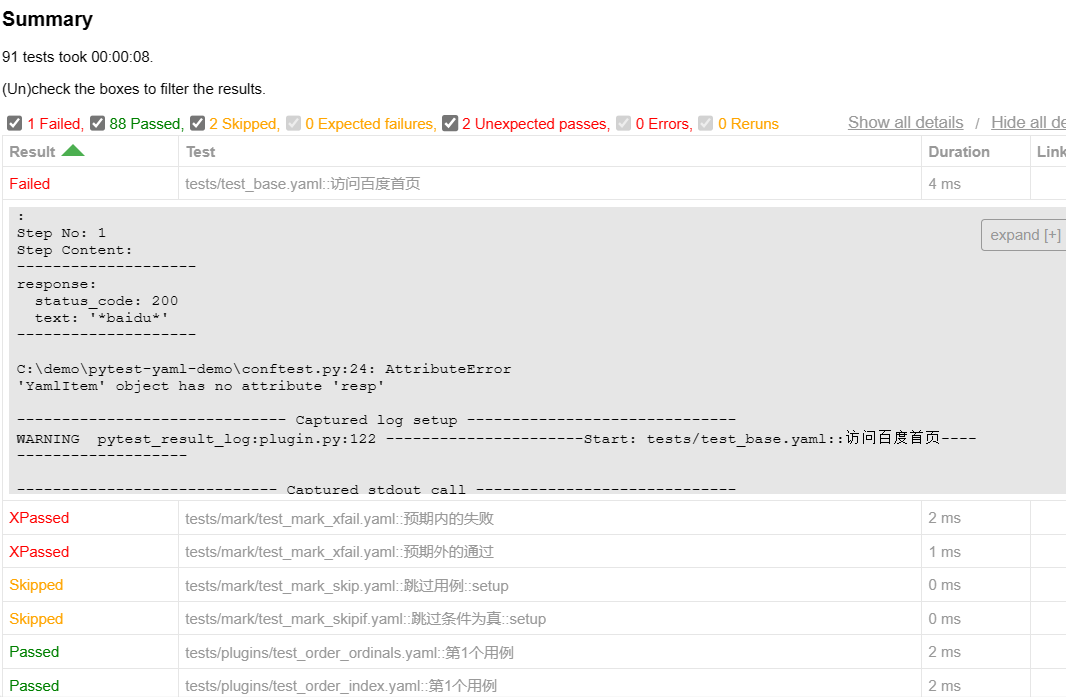Sort by the Links column header

(1050, 152)
